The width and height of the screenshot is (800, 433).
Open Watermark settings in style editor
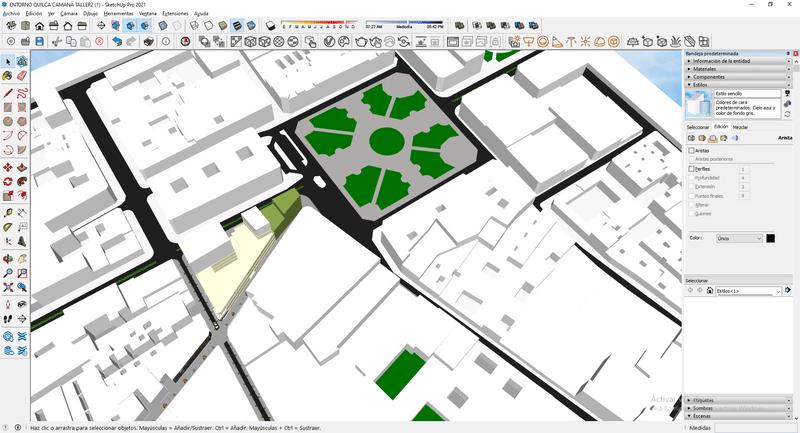coord(723,138)
